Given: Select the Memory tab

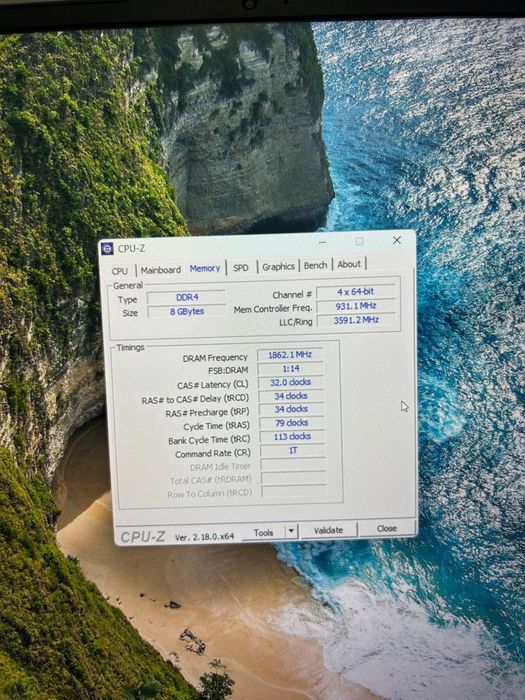Looking at the screenshot, I should point(205,268).
